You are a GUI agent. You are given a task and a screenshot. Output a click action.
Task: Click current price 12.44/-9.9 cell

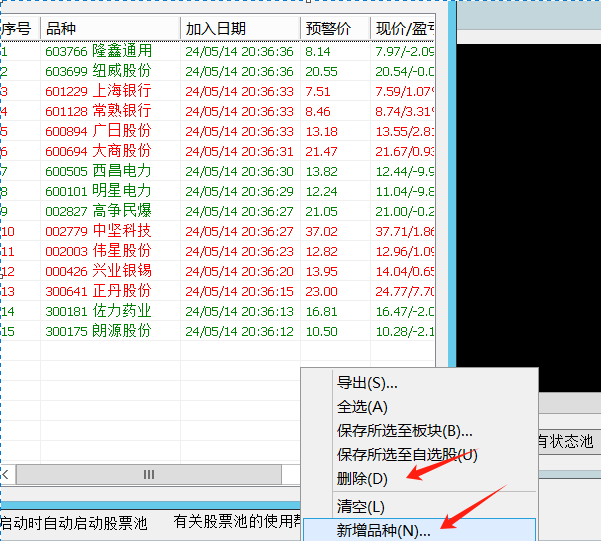pos(404,171)
